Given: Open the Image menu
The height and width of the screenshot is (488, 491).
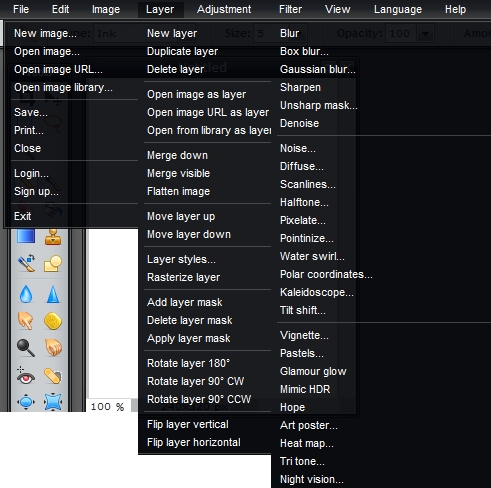Looking at the screenshot, I should [106, 9].
